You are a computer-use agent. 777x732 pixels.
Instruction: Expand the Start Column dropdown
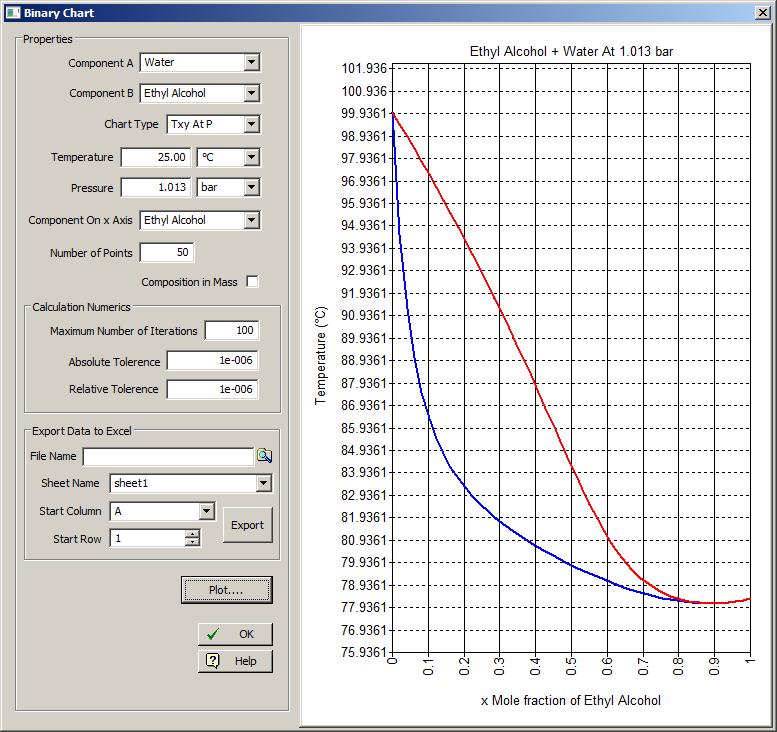click(x=206, y=511)
